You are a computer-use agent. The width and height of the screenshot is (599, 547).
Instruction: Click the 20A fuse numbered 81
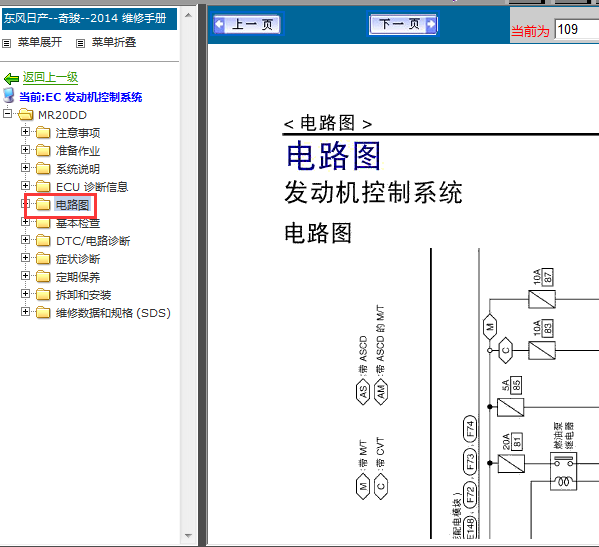click(511, 463)
